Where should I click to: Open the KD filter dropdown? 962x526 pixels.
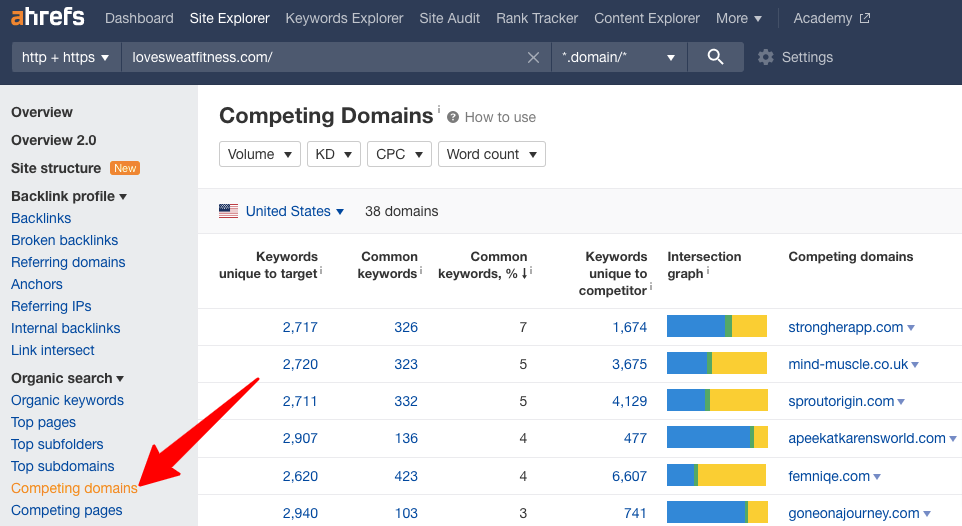(x=334, y=154)
